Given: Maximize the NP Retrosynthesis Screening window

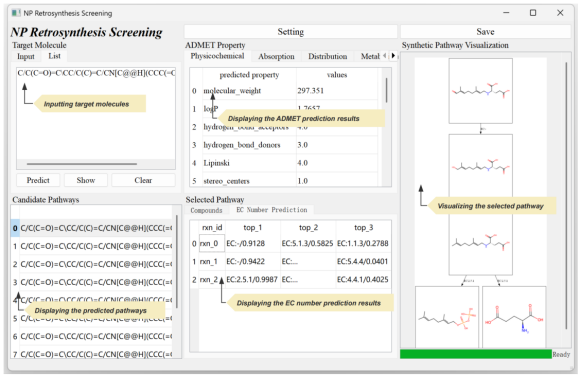Looking at the screenshot, I should [x=533, y=13].
